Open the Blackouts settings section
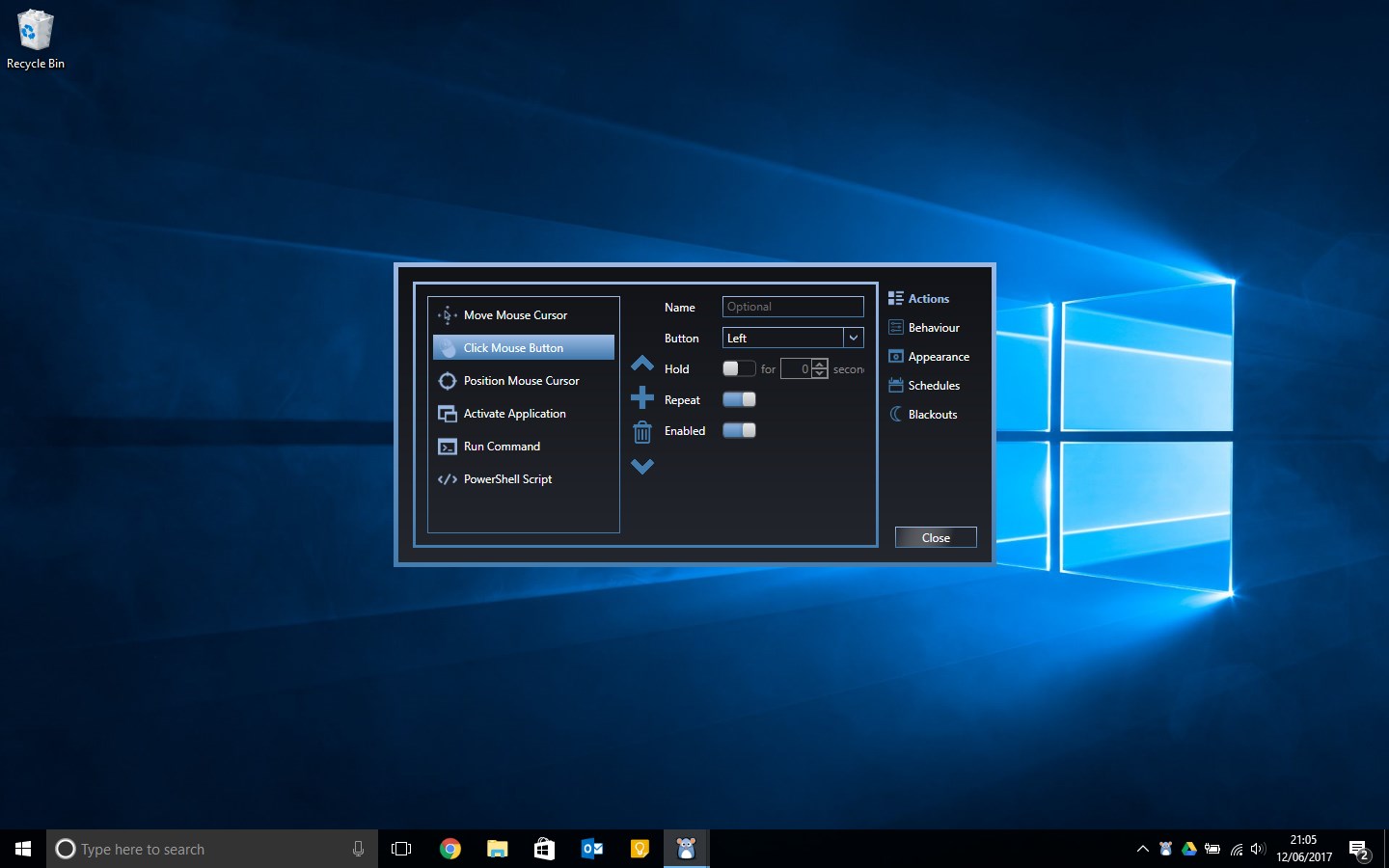Viewport: 1389px width, 868px height. coord(932,414)
